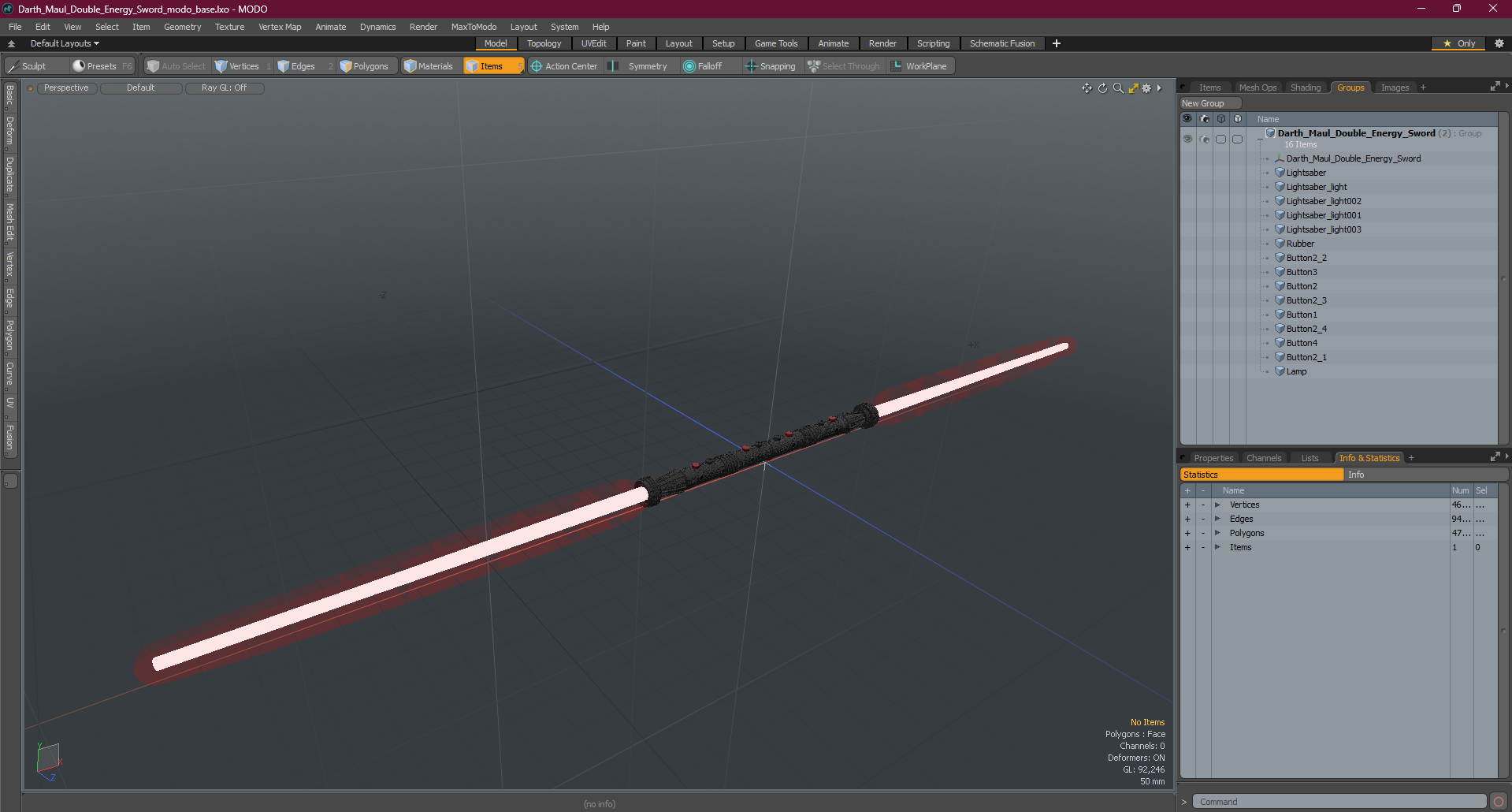The image size is (1512, 812).
Task: Select the Lightsaber_light002 item
Action: [x=1324, y=201]
